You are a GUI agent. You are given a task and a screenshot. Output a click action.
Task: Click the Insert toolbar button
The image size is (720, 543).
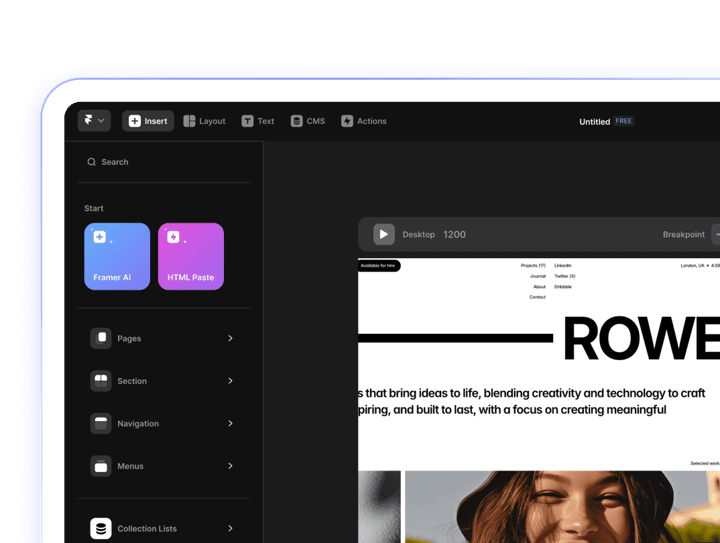pyautogui.click(x=148, y=121)
